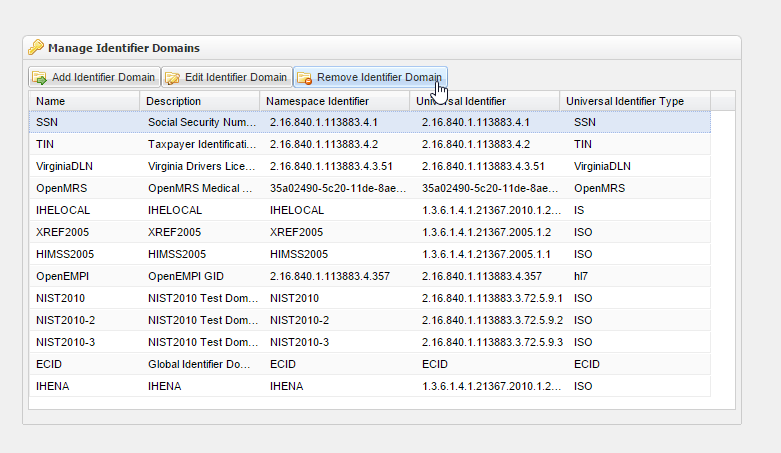Viewport: 781px width, 453px height.
Task: Click the Edit Identifier Domain button label
Action: click(236, 77)
